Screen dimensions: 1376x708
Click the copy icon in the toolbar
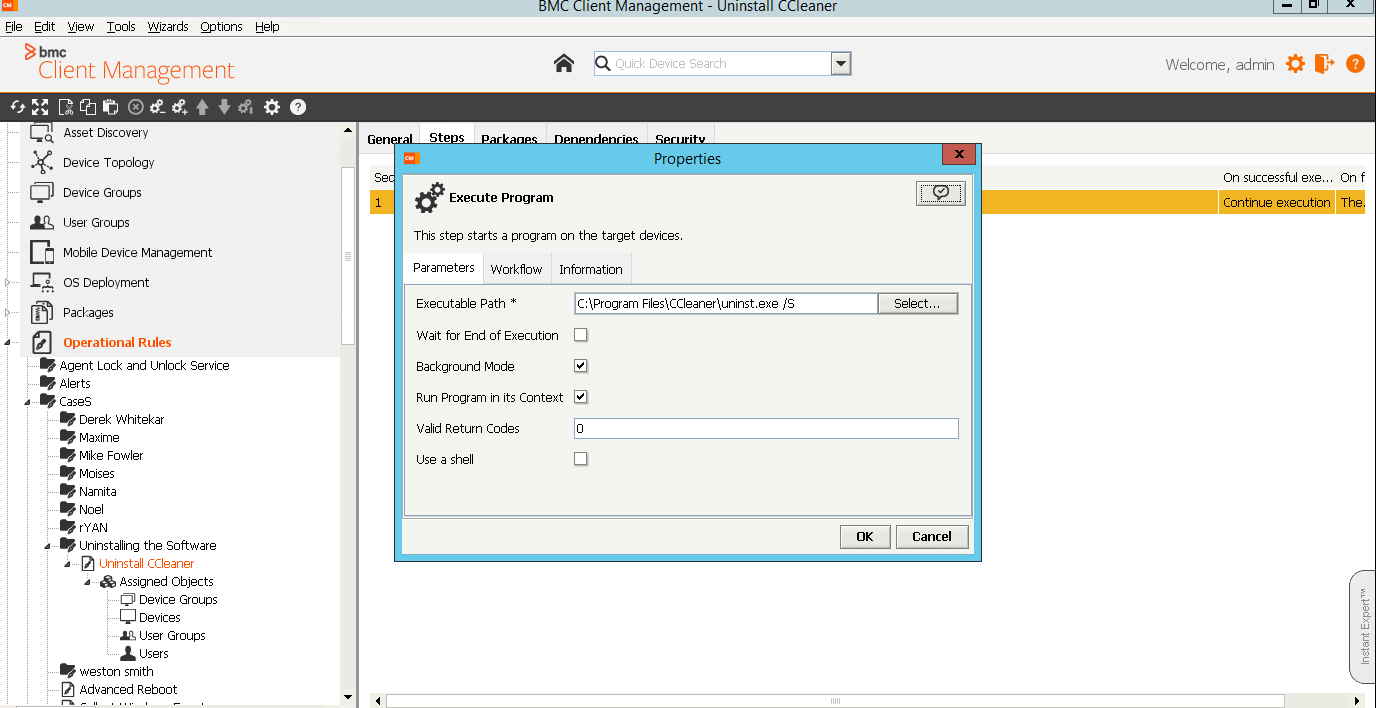(88, 107)
